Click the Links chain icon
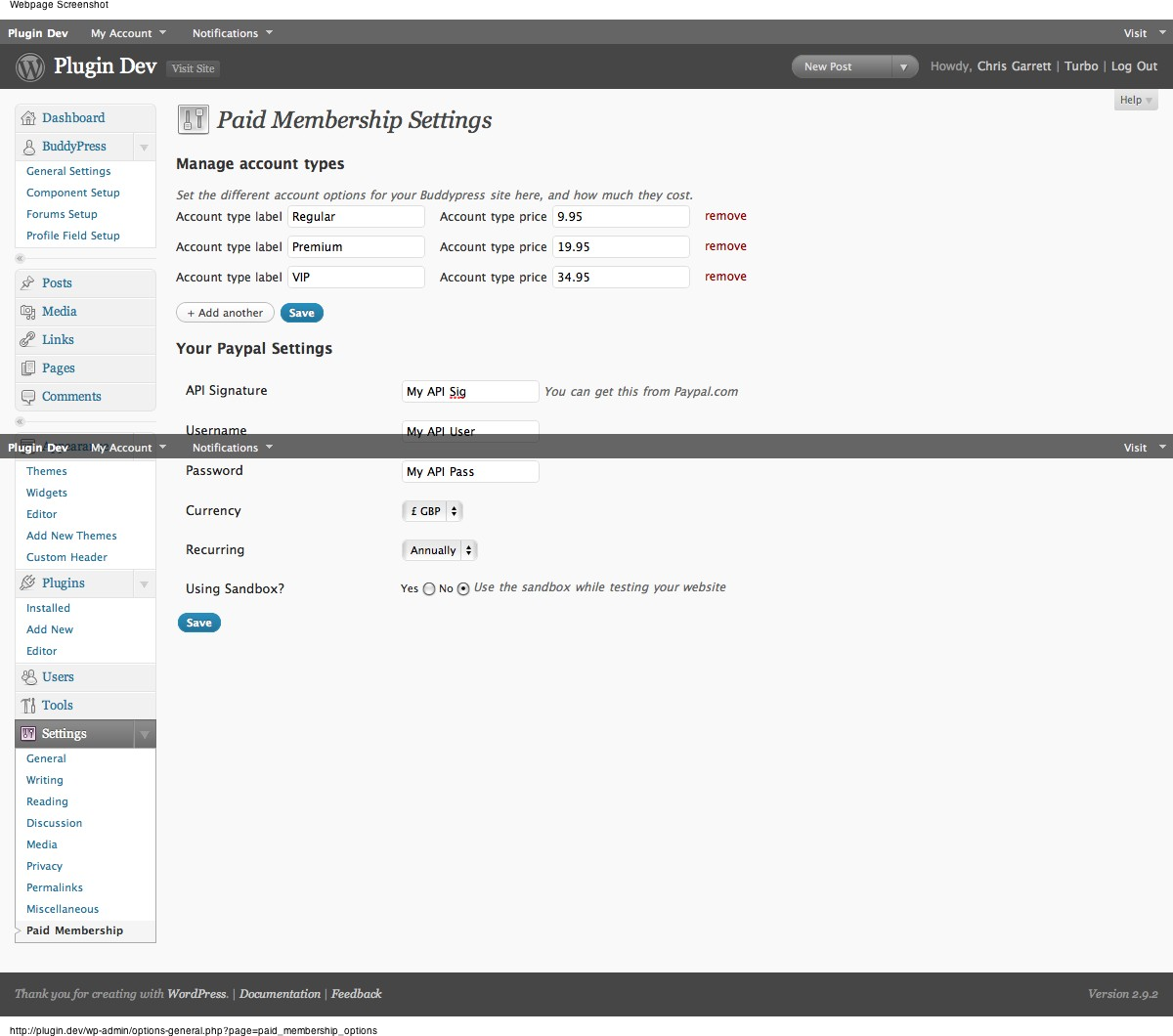Screen dimensions: 1173x1036 28,340
